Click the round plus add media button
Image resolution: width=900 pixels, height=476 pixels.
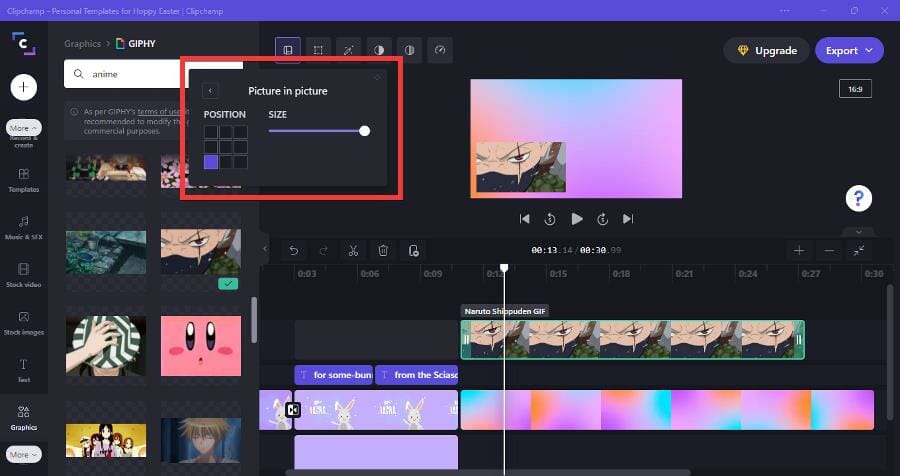pos(24,87)
